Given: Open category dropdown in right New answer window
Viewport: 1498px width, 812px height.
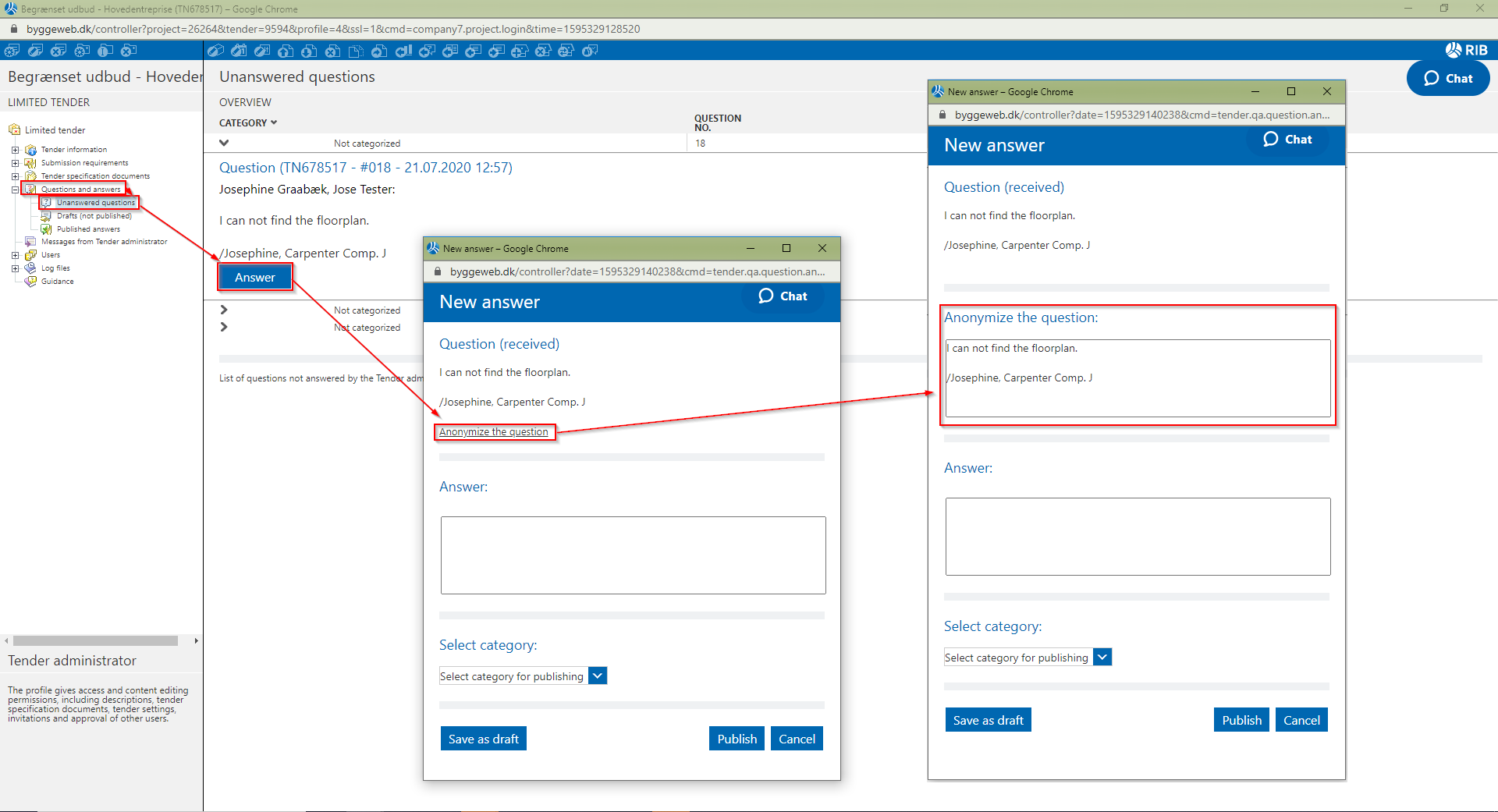Looking at the screenshot, I should coord(1102,658).
